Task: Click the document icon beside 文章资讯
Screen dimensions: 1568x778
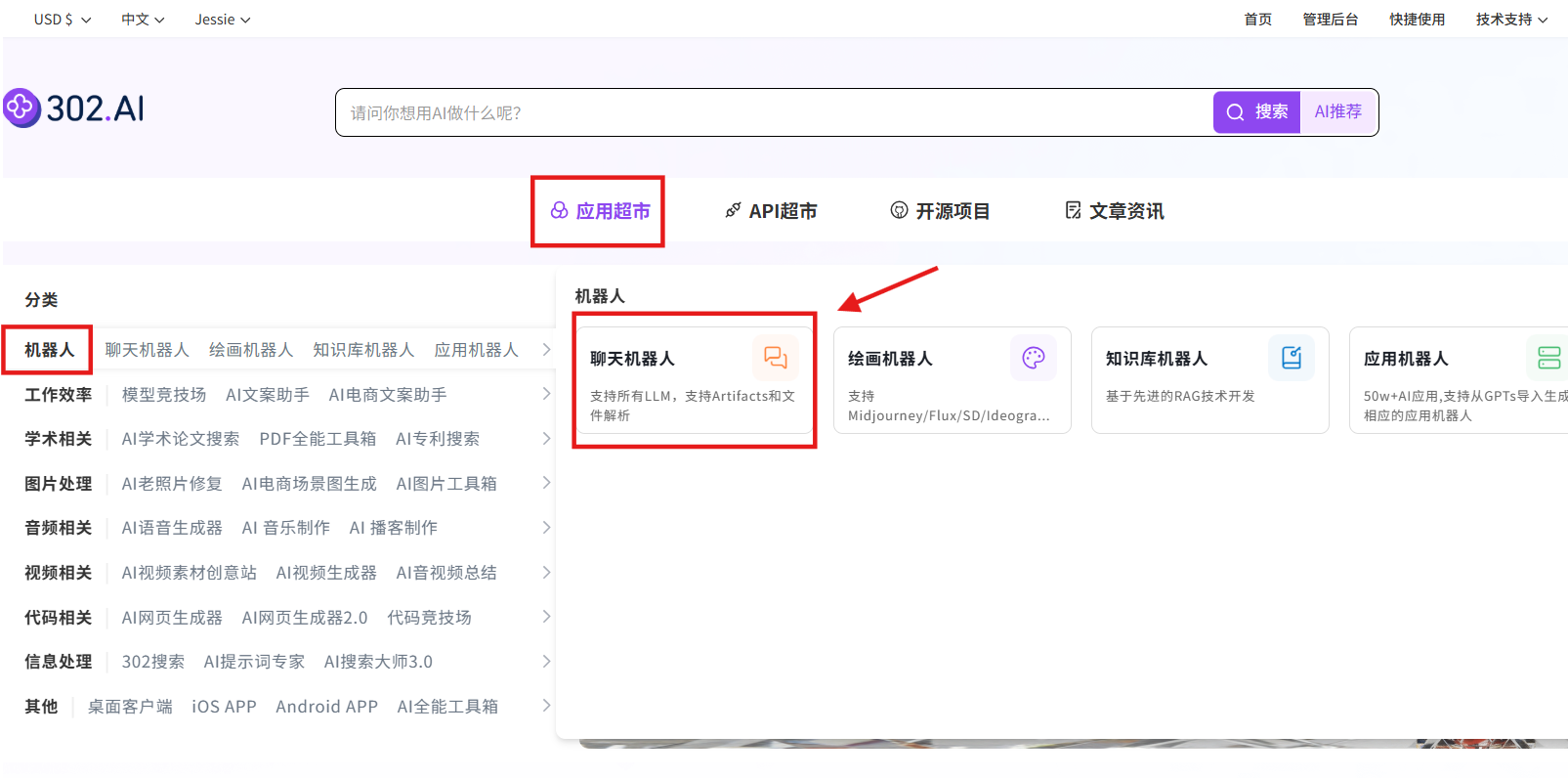Action: point(1073,210)
